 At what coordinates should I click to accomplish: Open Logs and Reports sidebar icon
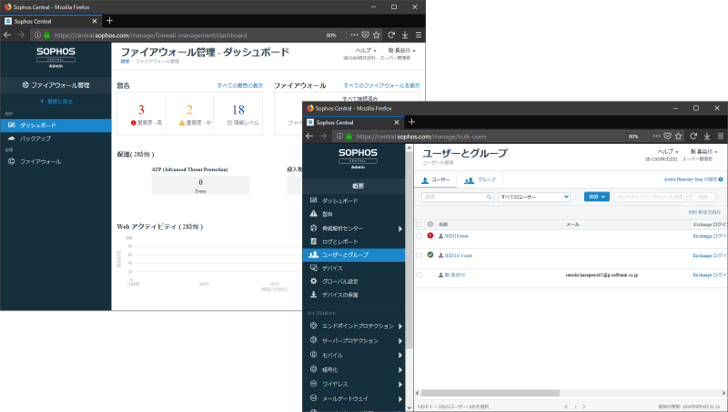pyautogui.click(x=314, y=242)
